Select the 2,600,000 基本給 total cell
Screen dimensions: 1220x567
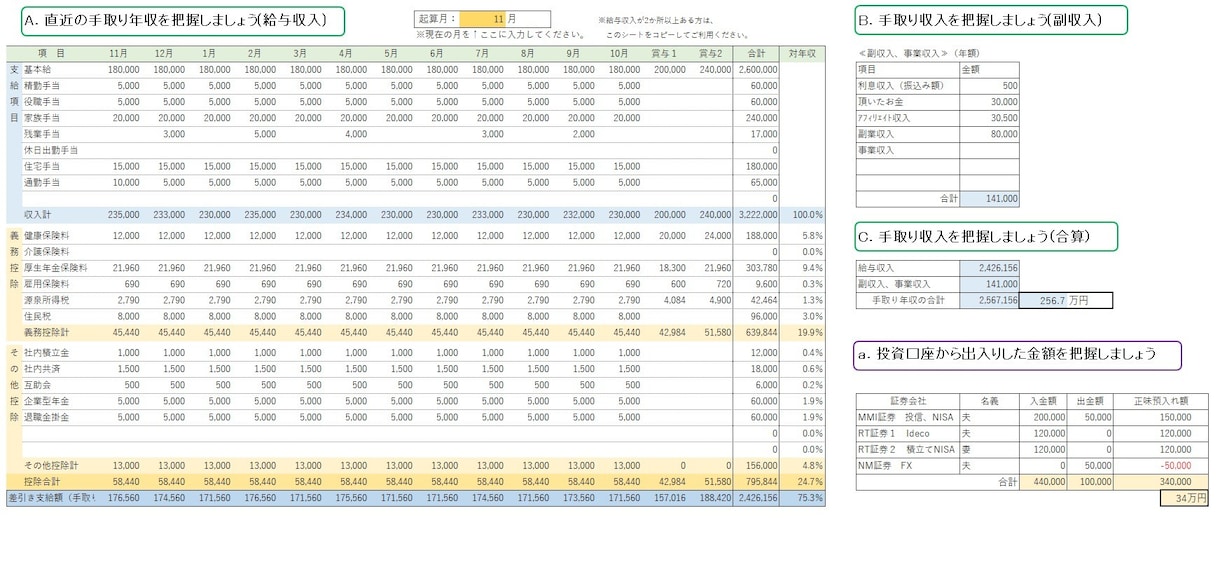757,70
